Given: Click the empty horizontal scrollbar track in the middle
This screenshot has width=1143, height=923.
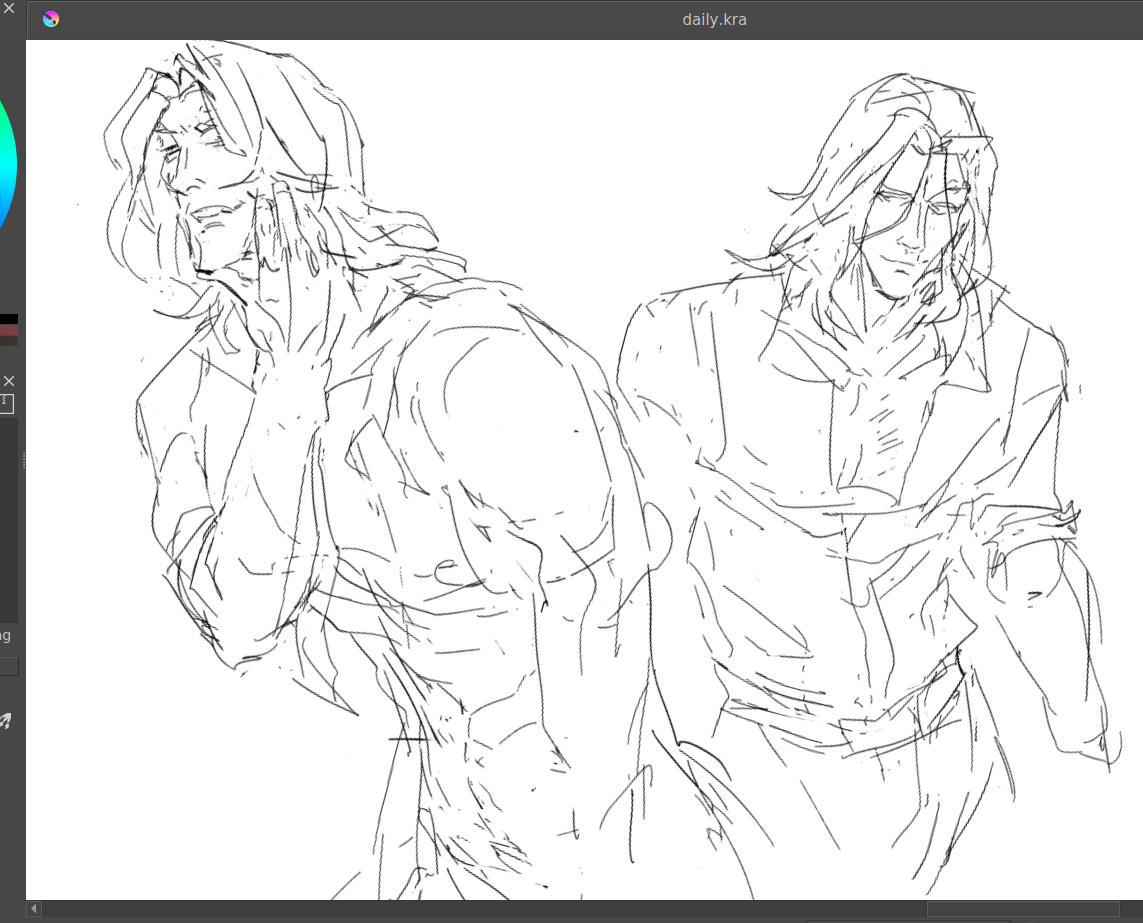Looking at the screenshot, I should (480, 909).
